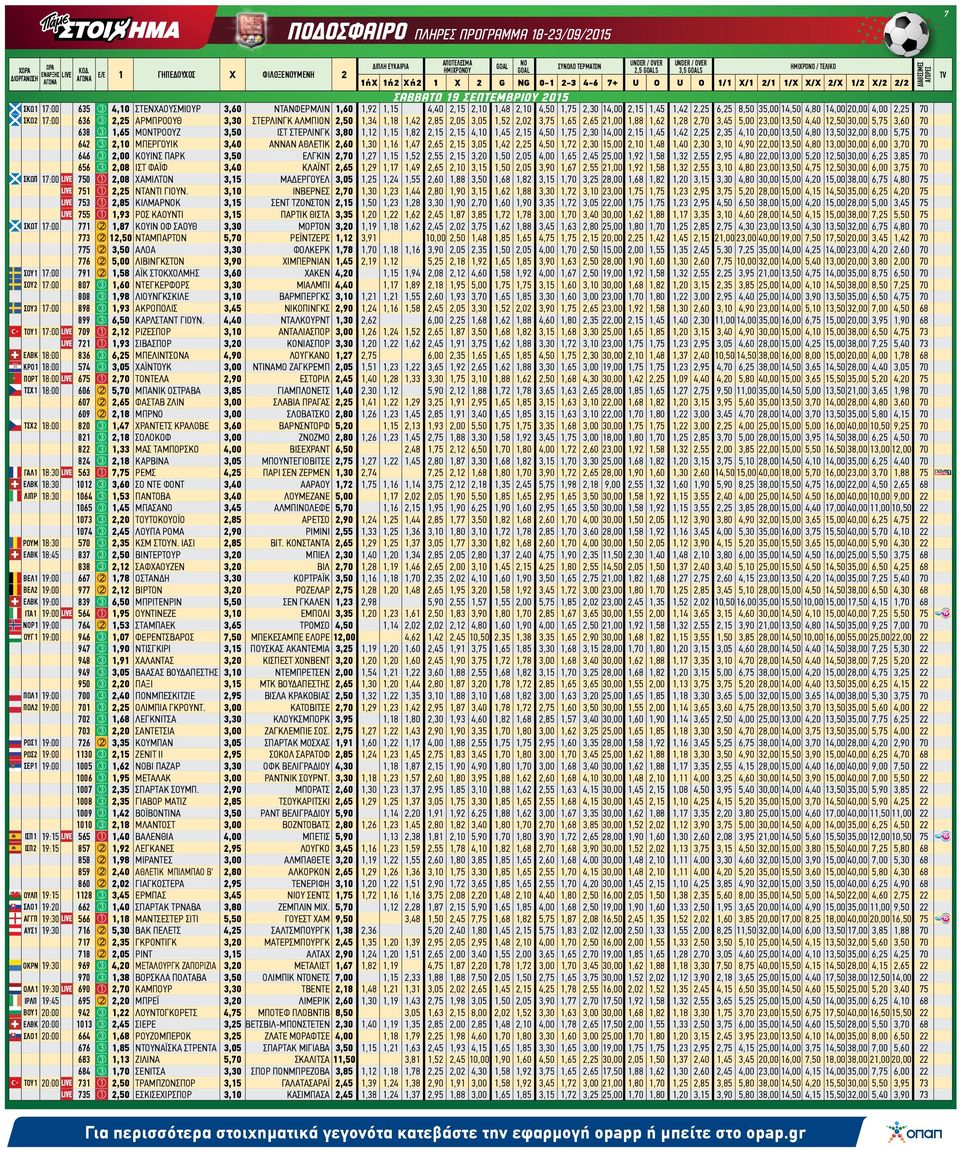Click the Croatian flag beside ΚΡΟ1
This screenshot has width=960, height=1150.
pyautogui.click(x=15, y=367)
